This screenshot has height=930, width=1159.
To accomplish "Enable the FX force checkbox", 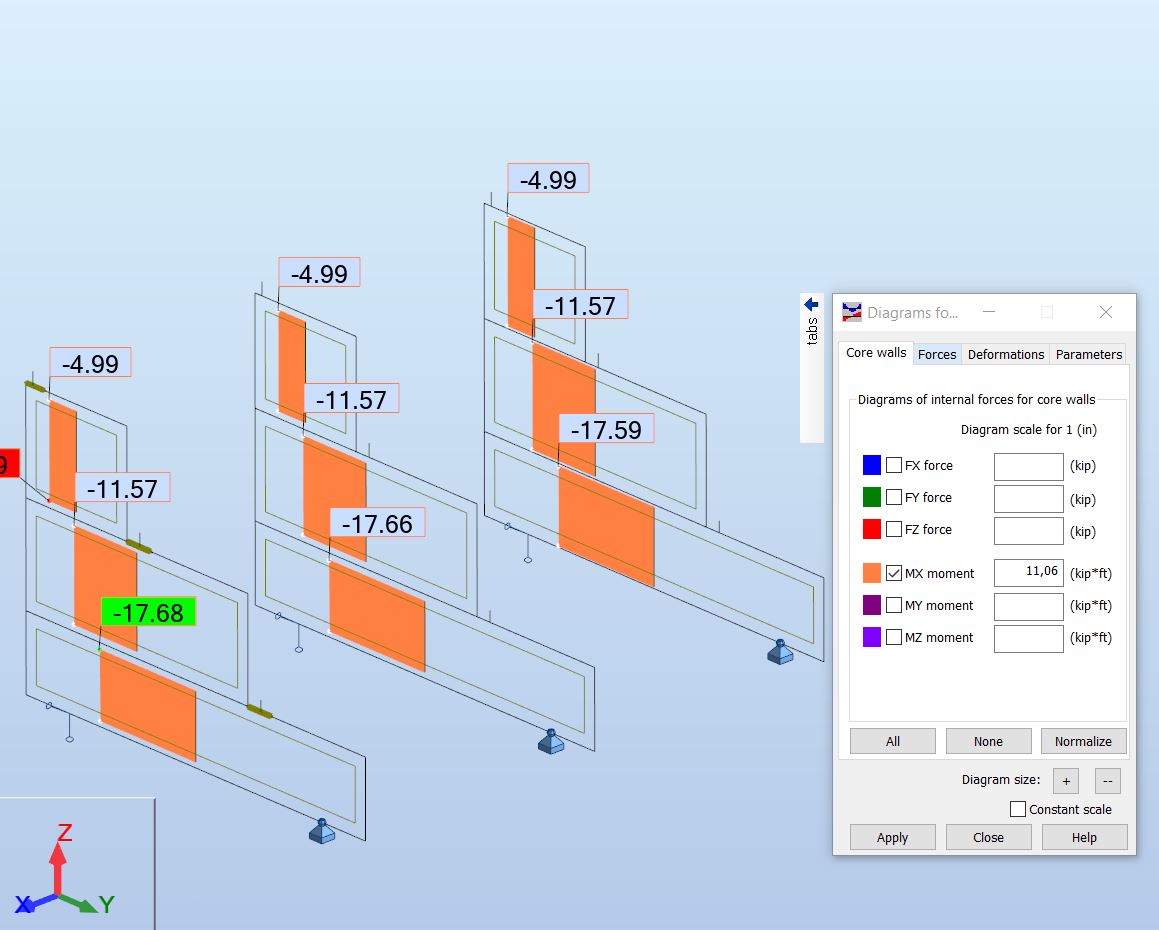I will [894, 465].
